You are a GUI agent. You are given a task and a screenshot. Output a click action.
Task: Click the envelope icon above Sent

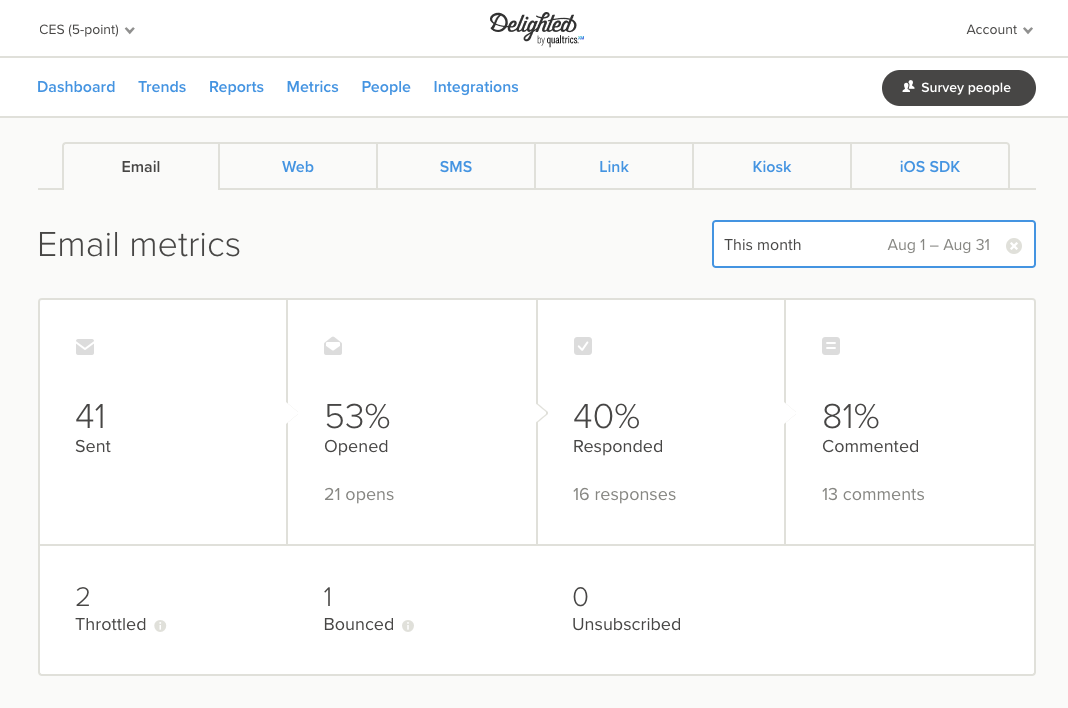tap(85, 347)
